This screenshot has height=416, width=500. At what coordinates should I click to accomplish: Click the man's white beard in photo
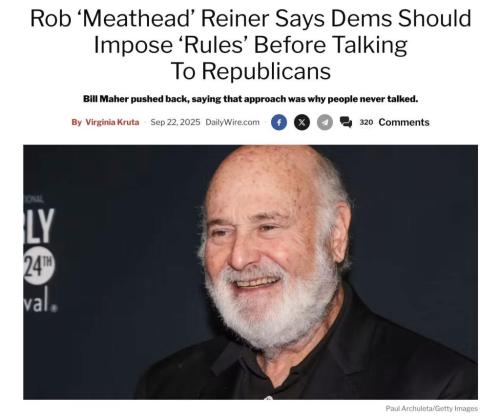pos(270,310)
